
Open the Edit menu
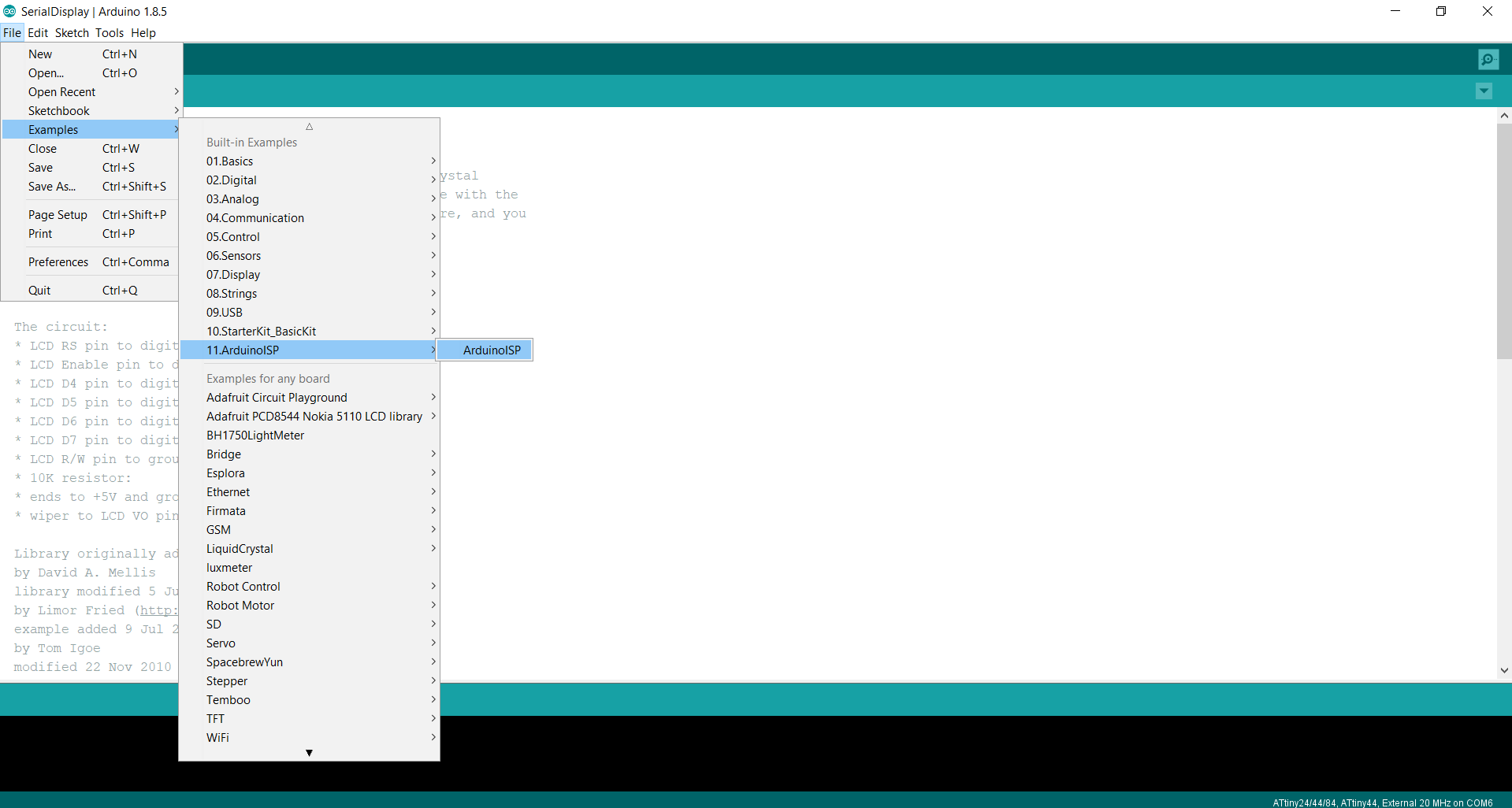tap(38, 33)
